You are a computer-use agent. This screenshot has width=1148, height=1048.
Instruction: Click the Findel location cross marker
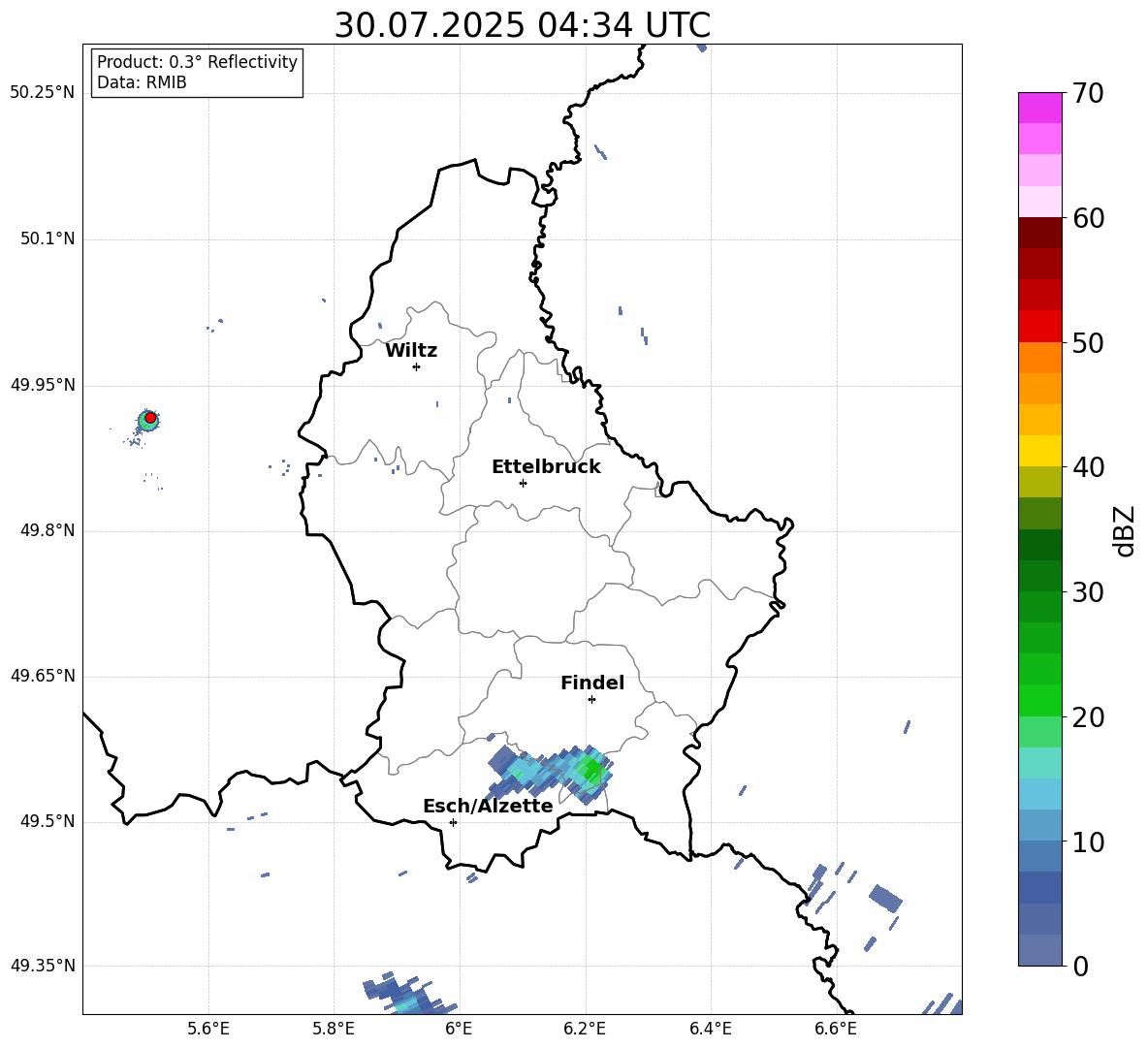pos(591,700)
